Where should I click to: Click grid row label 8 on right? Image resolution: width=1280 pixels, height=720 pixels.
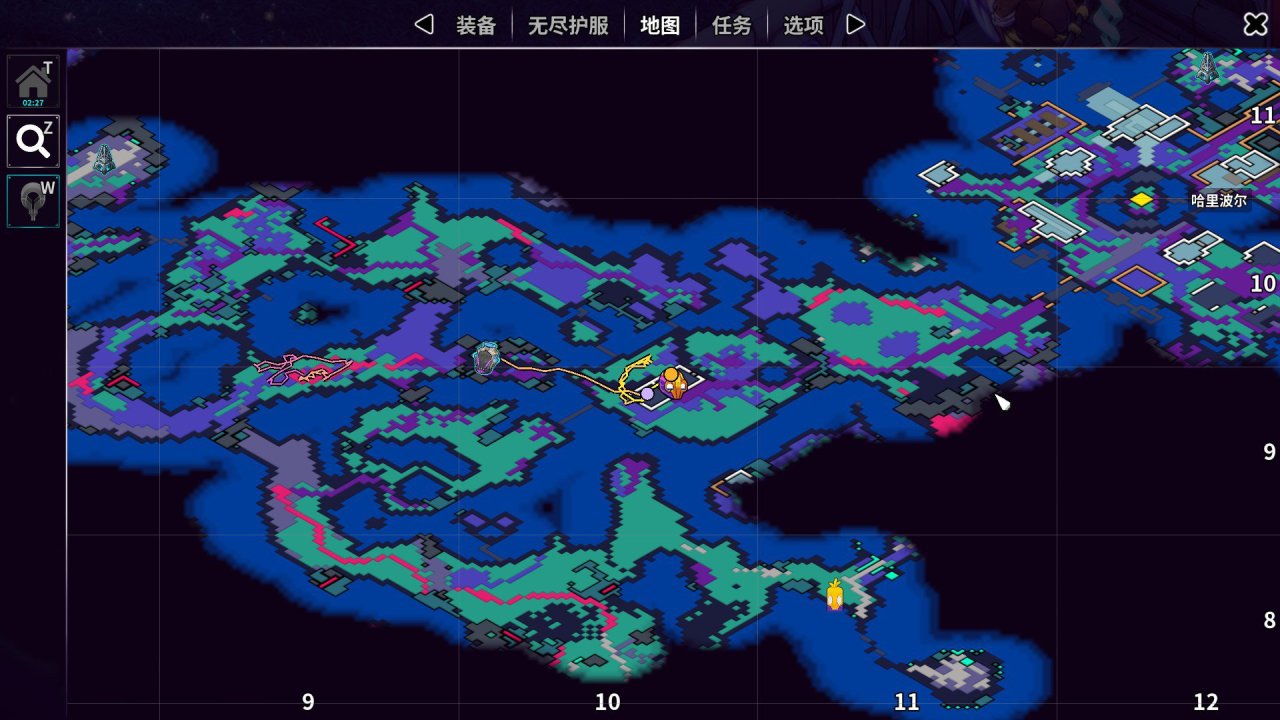1269,620
